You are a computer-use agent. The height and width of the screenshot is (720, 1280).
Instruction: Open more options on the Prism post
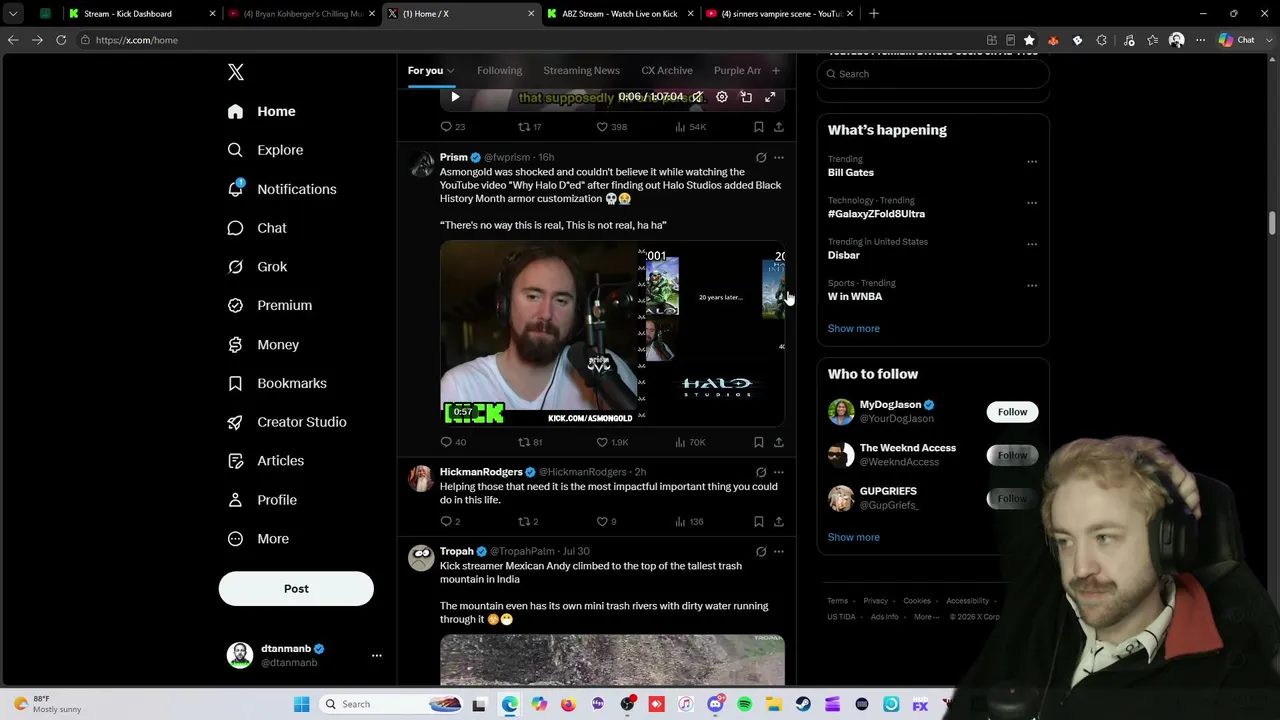pyautogui.click(x=779, y=157)
